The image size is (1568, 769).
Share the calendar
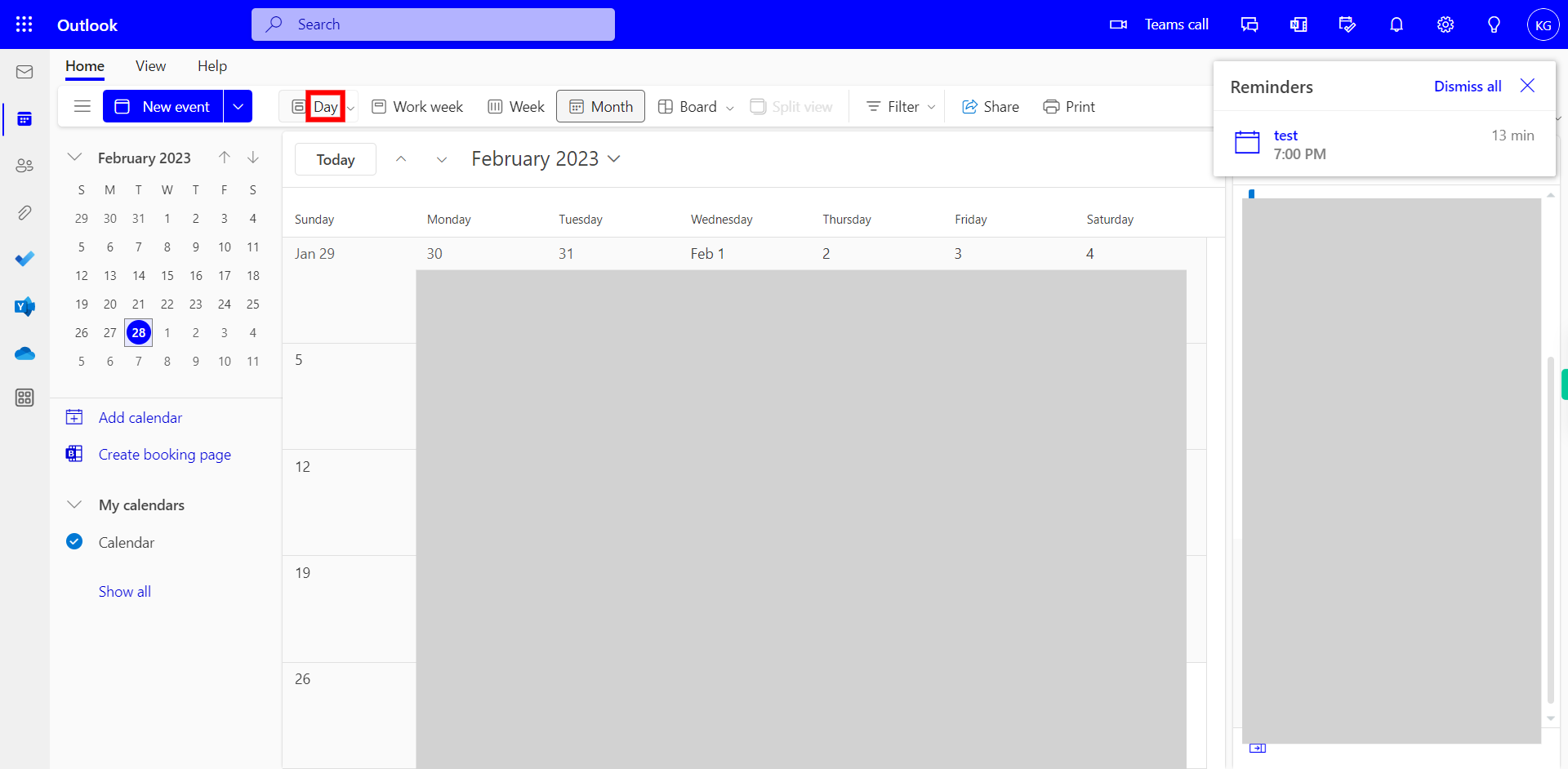coord(991,107)
